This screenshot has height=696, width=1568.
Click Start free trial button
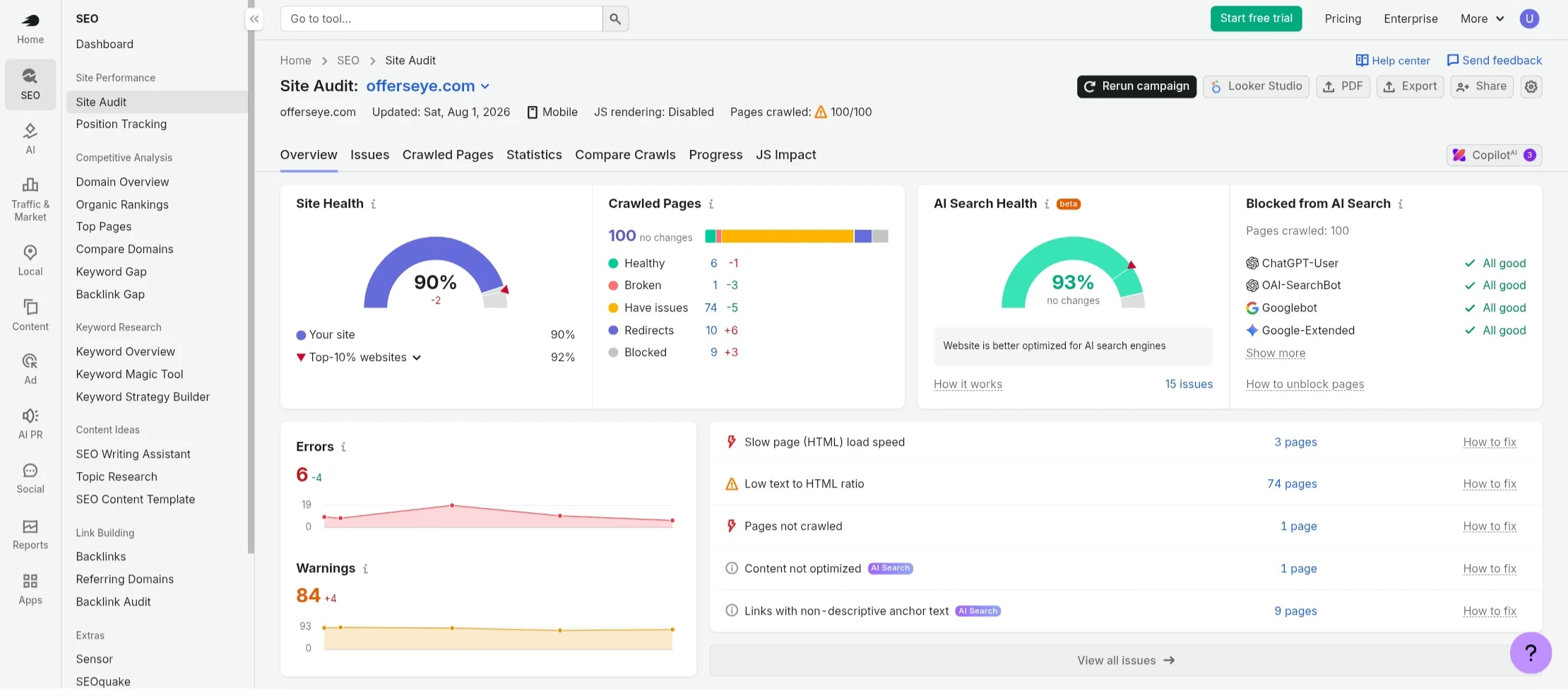point(1256,18)
